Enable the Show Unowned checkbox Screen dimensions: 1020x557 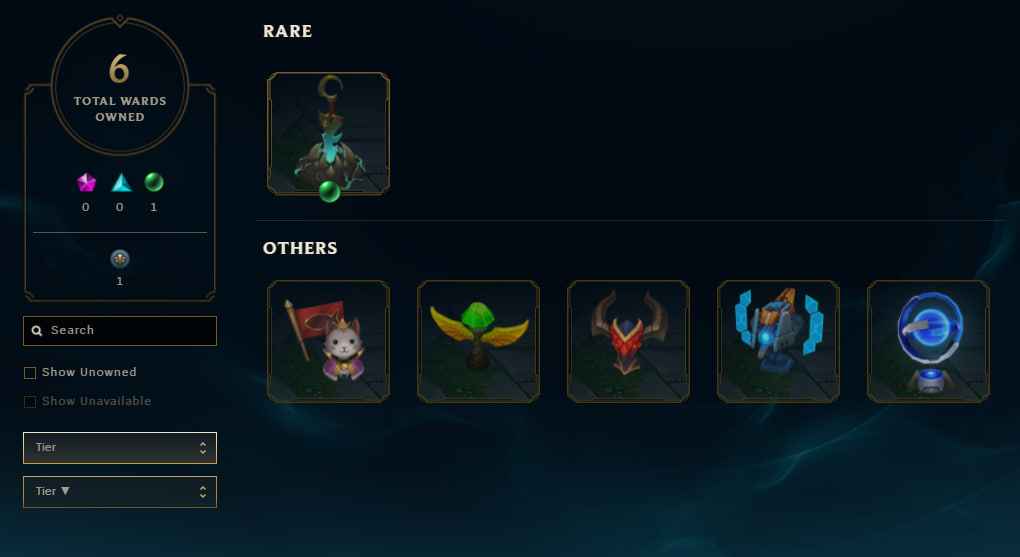30,373
